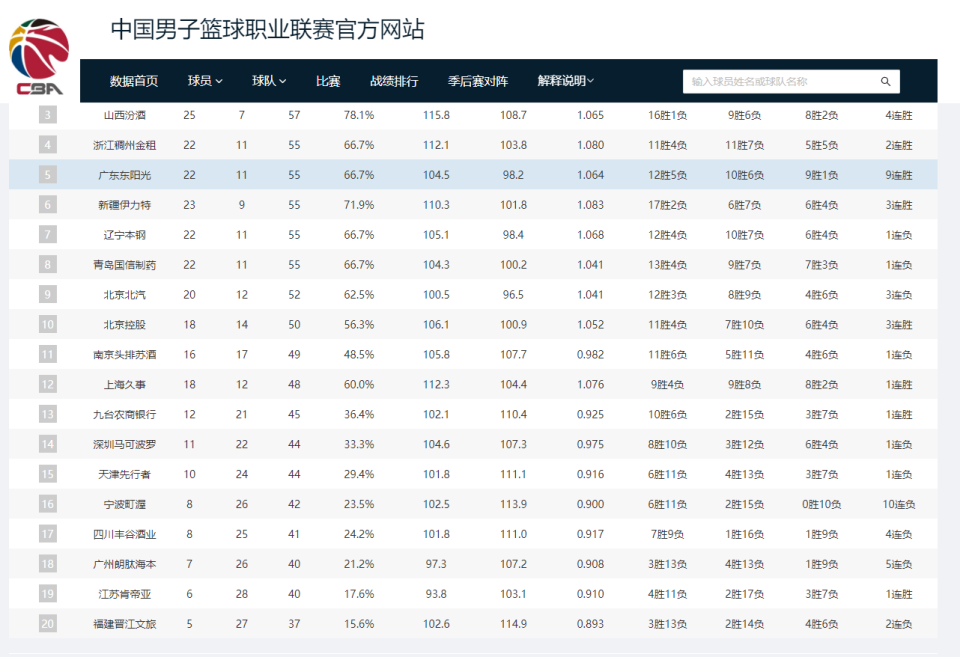Open the 战绩排行 nav item
The width and height of the screenshot is (960, 657).
tap(394, 81)
